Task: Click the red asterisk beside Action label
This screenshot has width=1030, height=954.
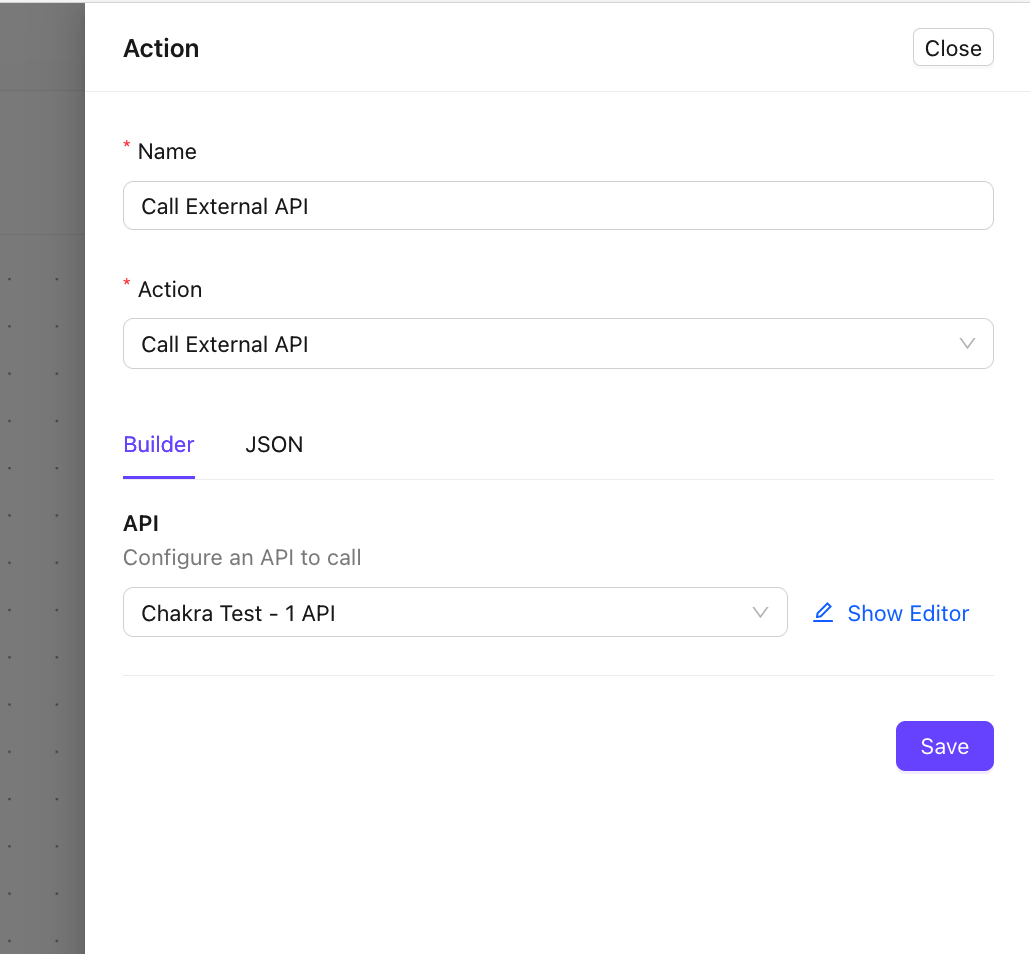Action: (127, 285)
